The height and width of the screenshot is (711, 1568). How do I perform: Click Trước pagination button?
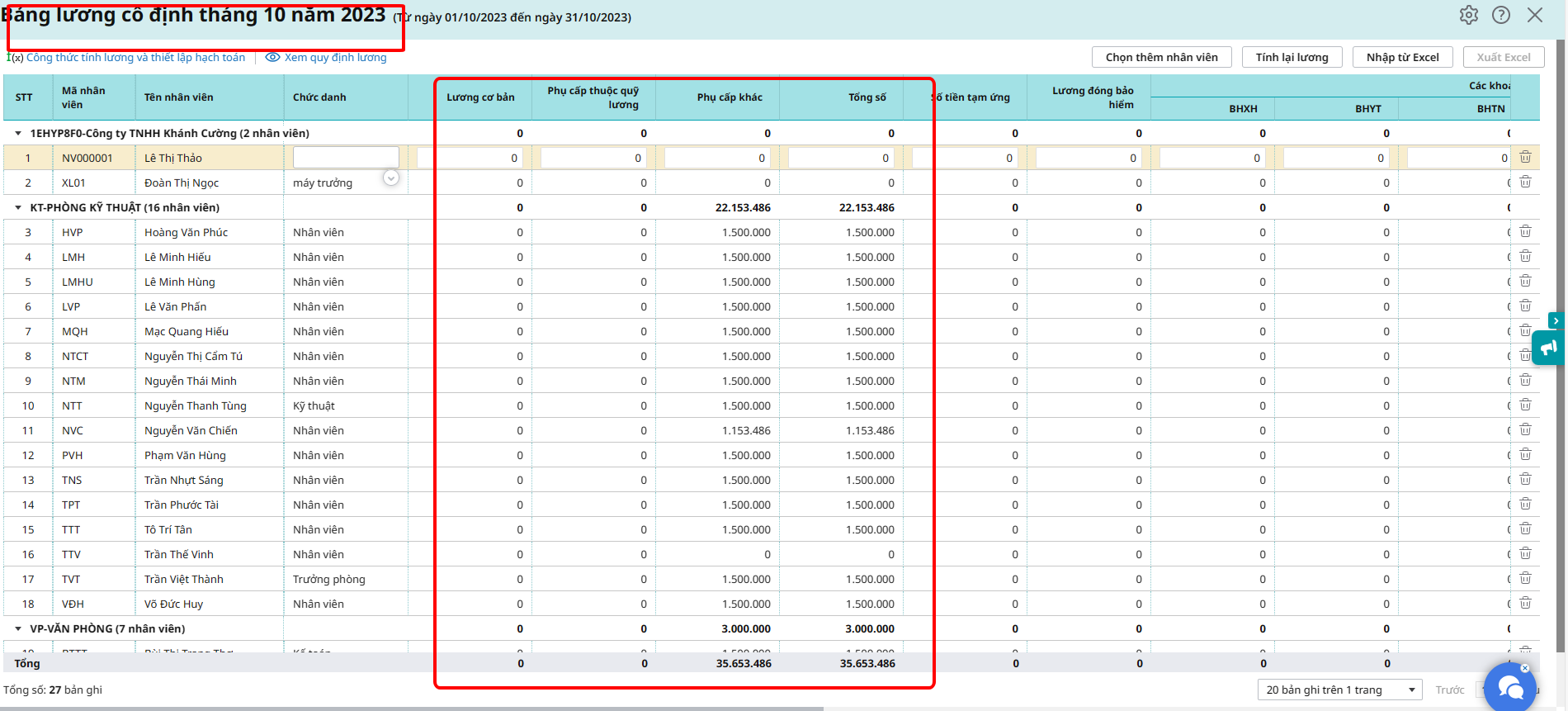(1449, 690)
